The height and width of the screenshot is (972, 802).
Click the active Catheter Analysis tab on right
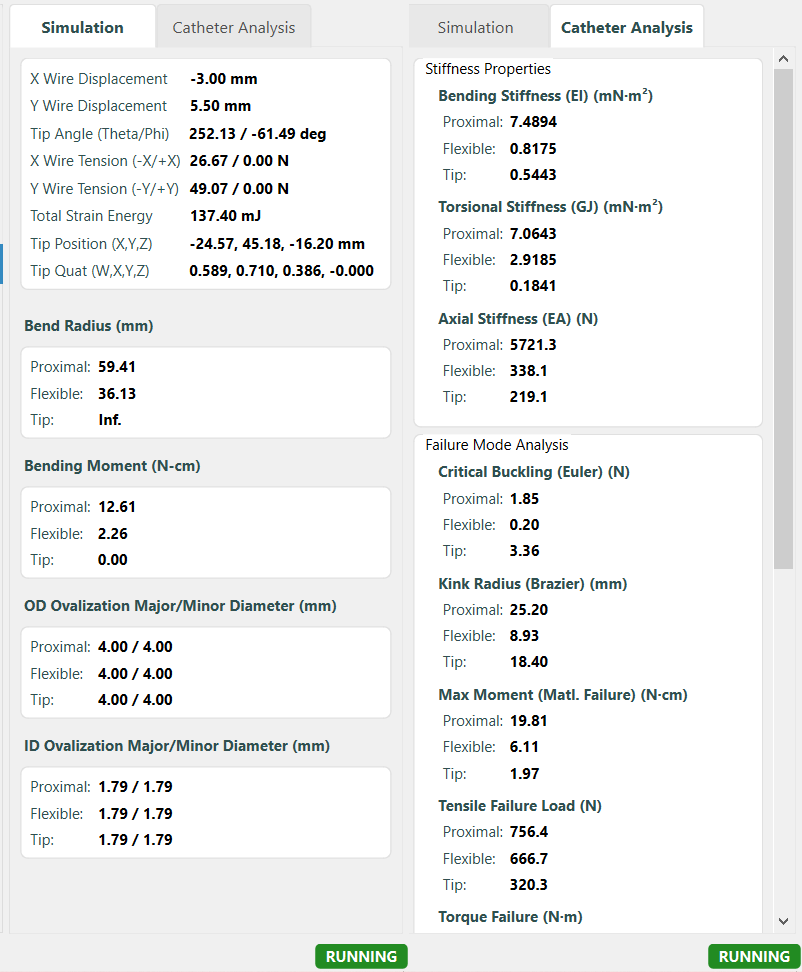click(x=626, y=27)
